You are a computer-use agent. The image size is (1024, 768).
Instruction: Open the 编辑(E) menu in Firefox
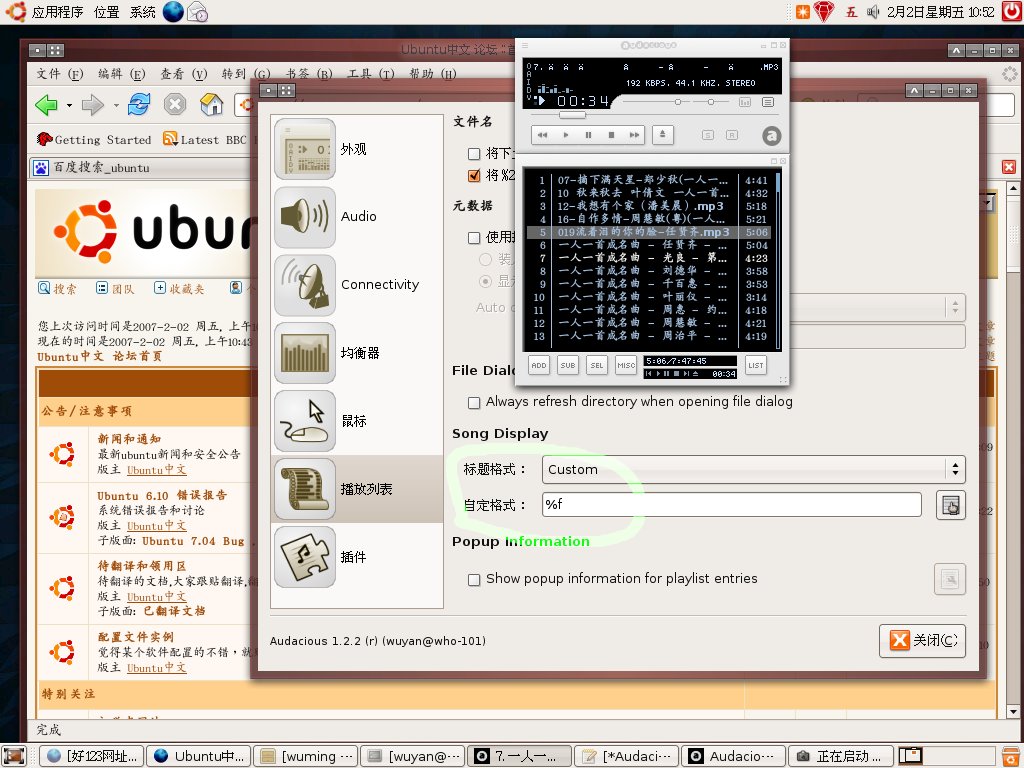tap(121, 74)
